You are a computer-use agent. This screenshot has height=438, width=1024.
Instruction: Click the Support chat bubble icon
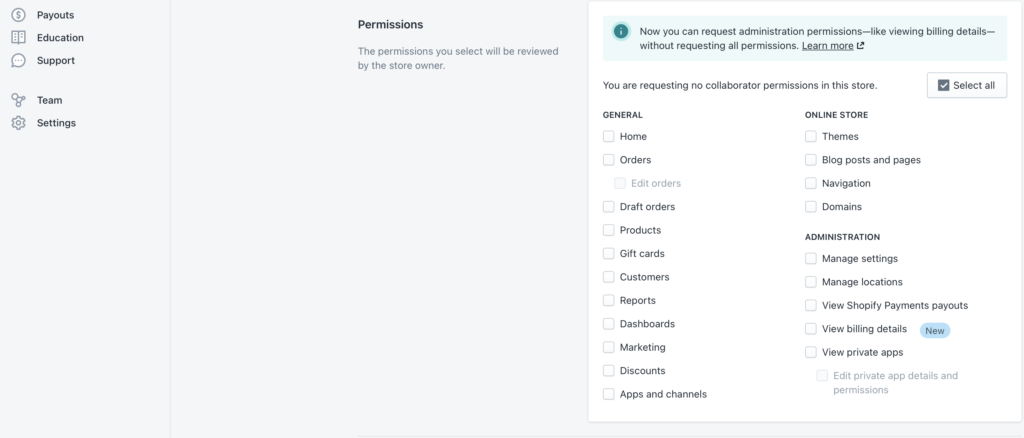pos(18,61)
